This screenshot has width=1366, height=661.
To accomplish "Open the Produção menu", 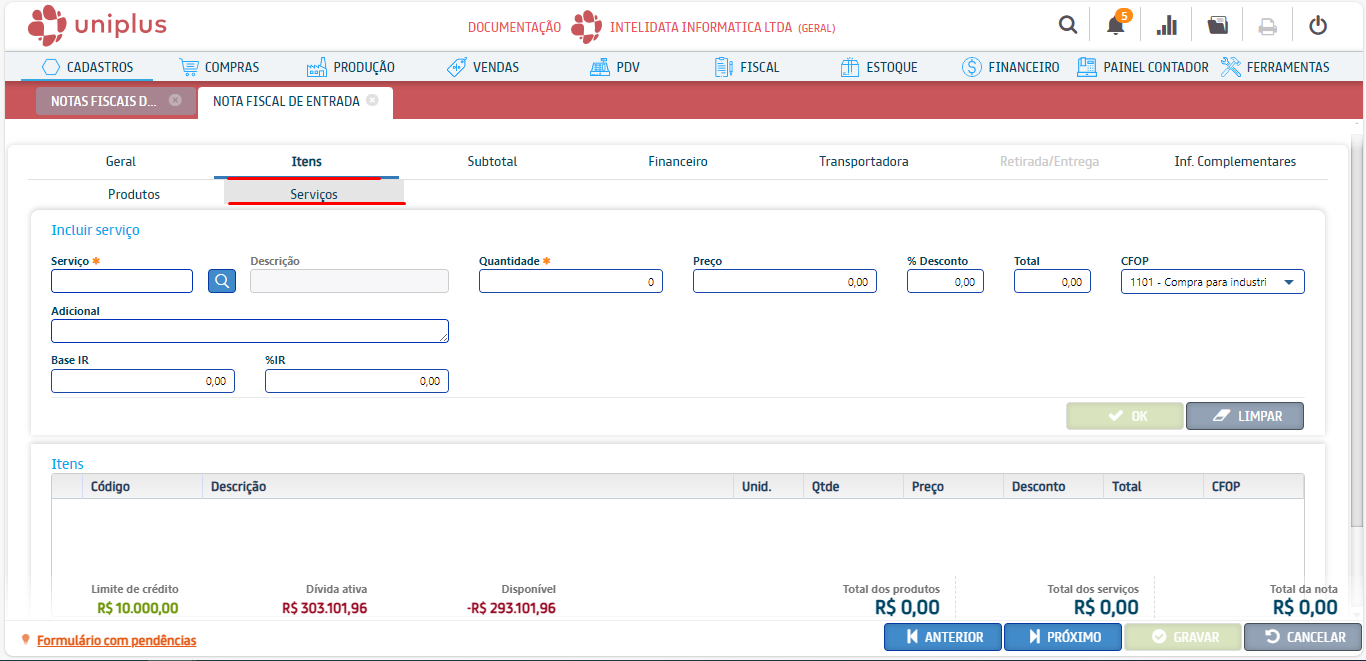I will click(x=350, y=67).
